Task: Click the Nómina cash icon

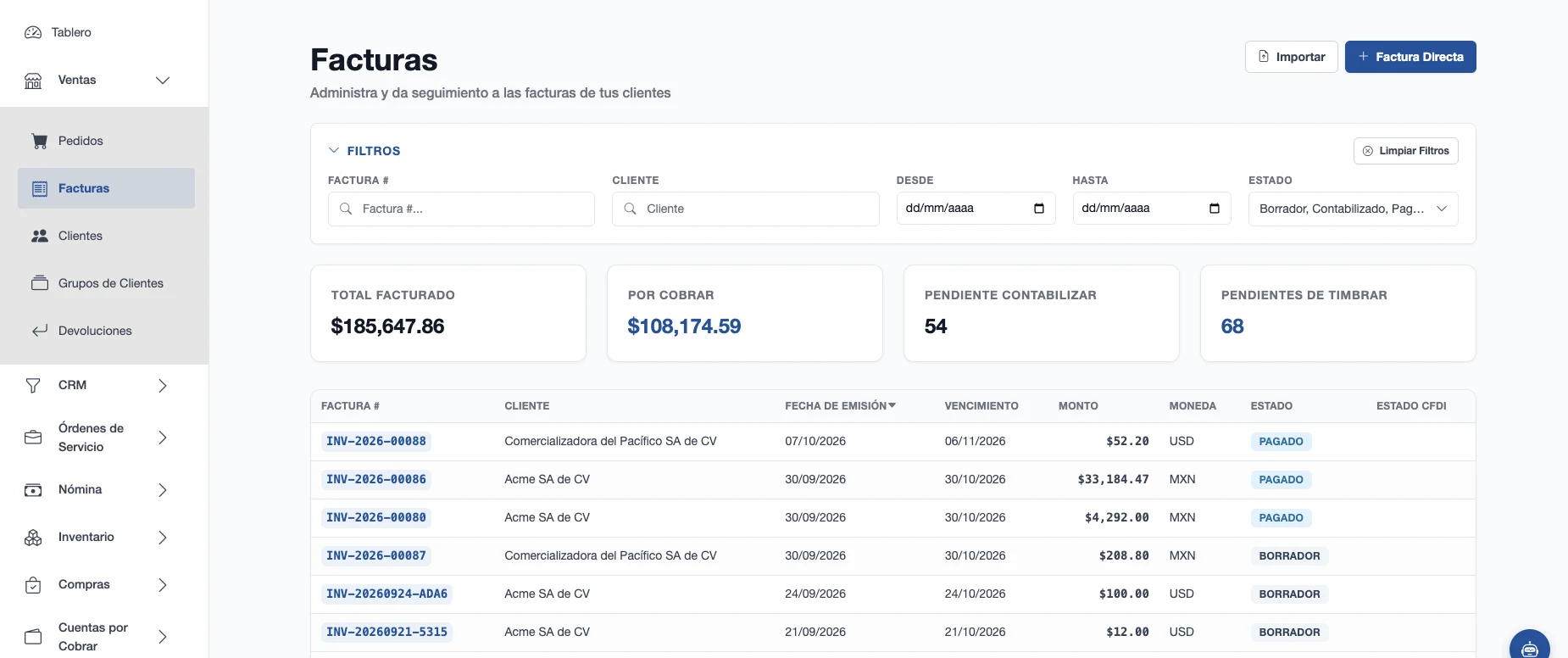Action: tap(33, 490)
